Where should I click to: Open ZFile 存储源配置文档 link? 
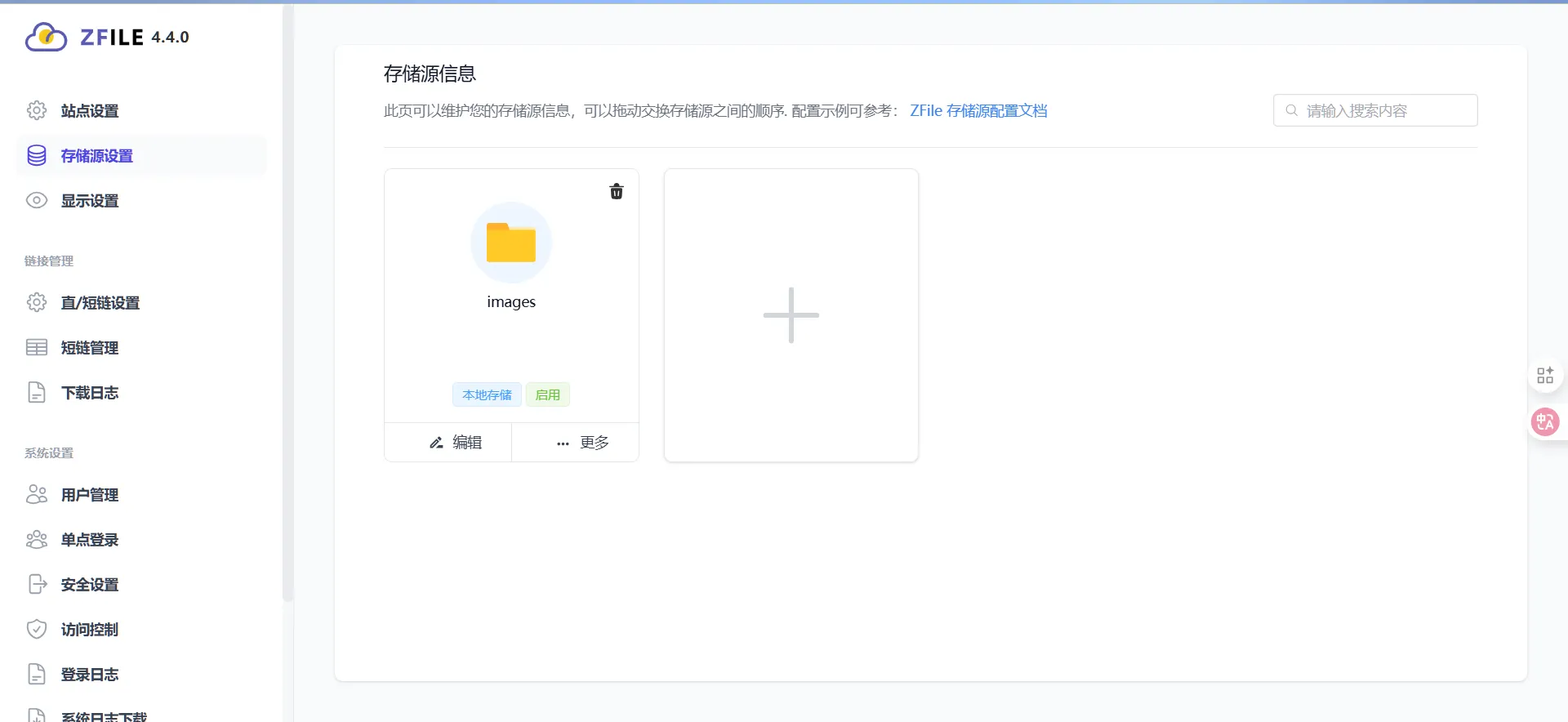tap(978, 110)
